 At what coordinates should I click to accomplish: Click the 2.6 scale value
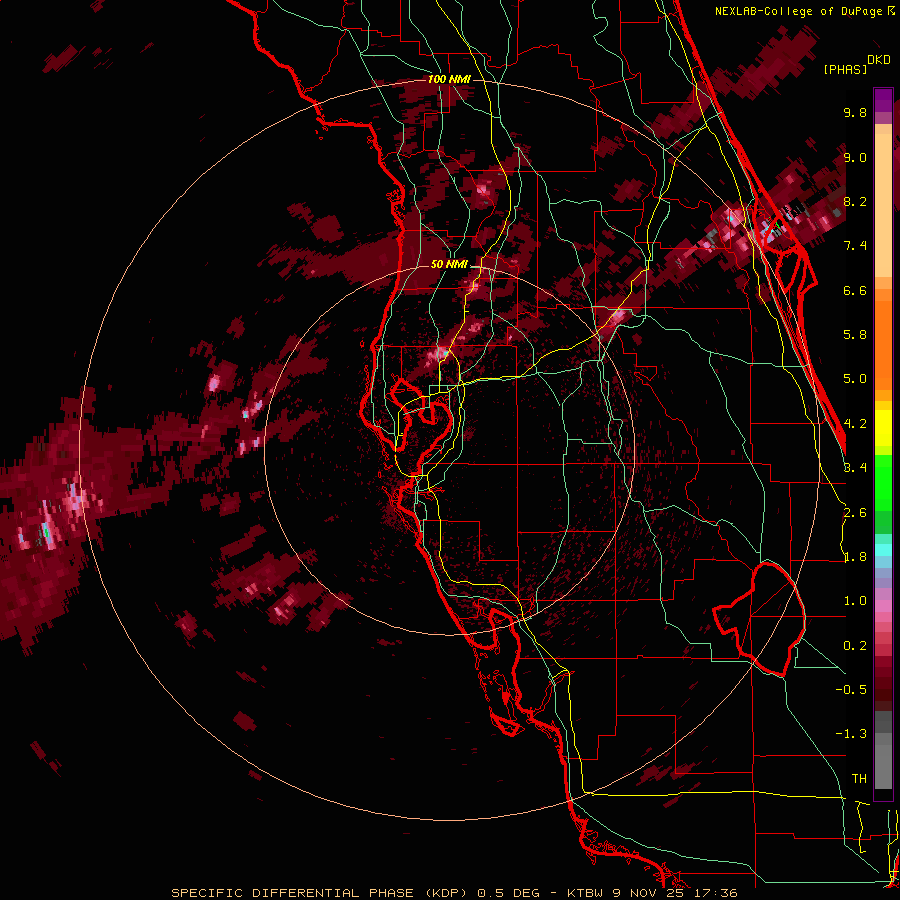(x=855, y=513)
